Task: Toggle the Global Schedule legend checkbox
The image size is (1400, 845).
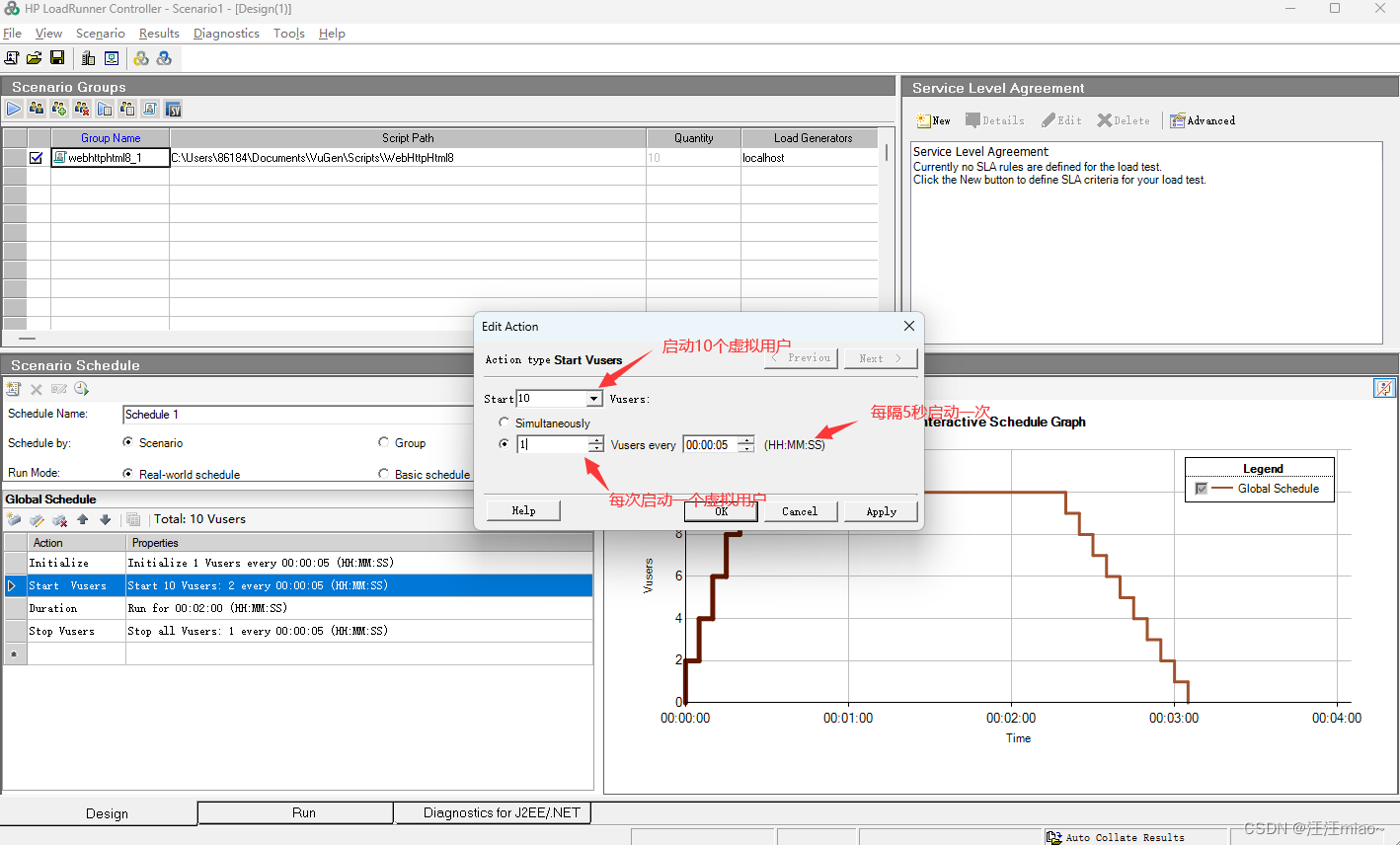Action: click(x=1201, y=489)
